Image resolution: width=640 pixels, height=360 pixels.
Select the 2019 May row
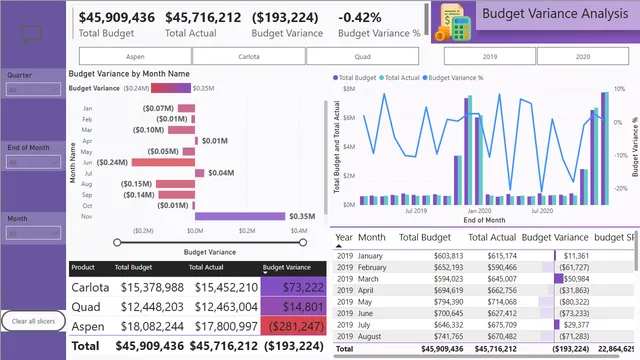click(x=484, y=302)
